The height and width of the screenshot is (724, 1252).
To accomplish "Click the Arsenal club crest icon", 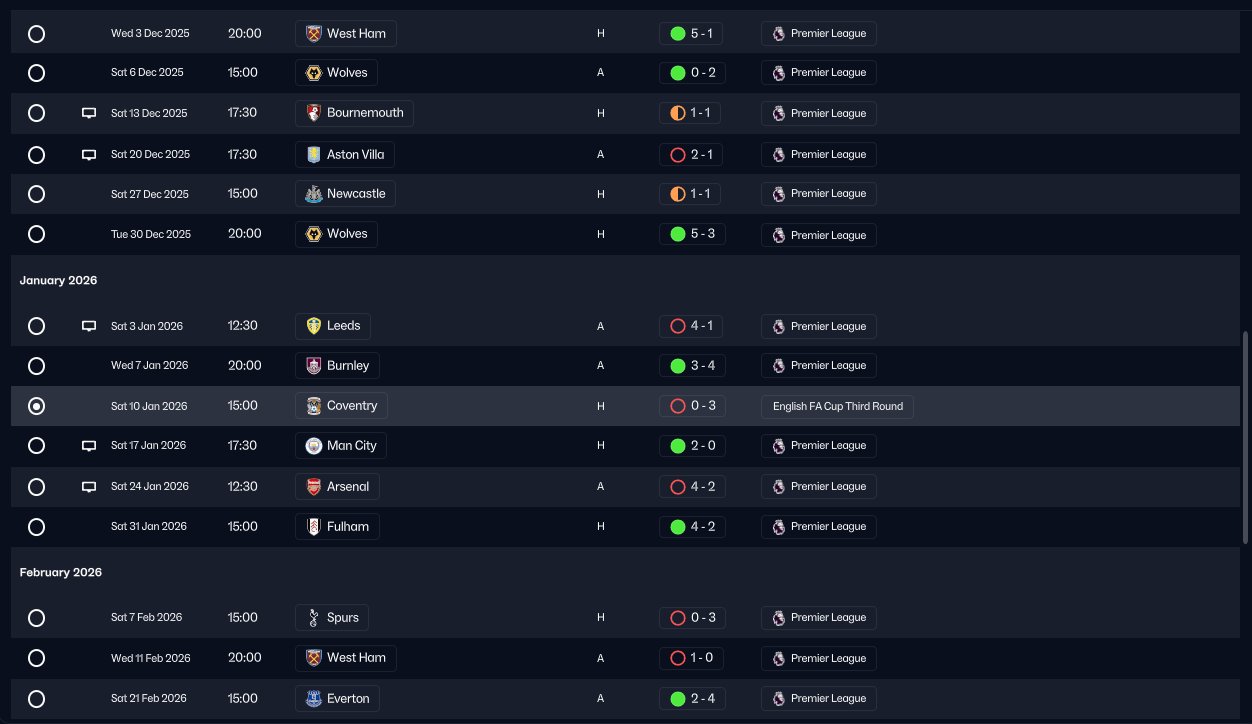I will click(x=314, y=487).
